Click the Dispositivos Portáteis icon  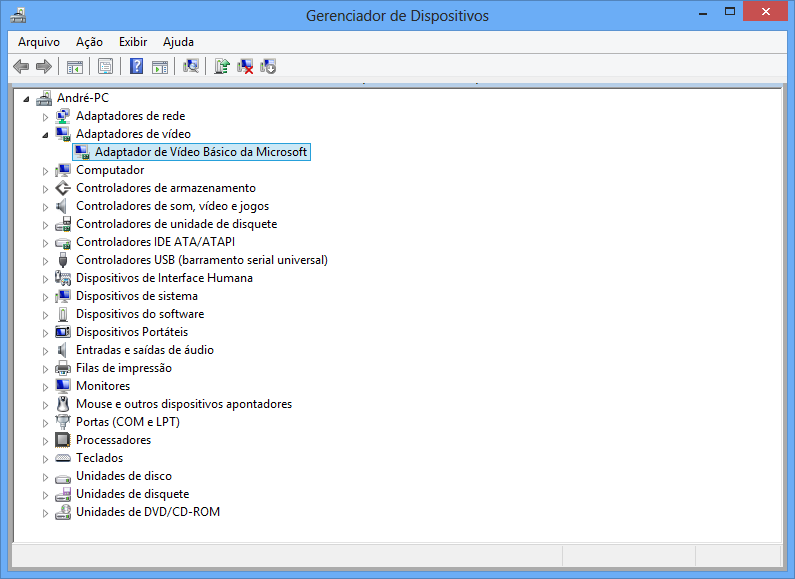point(63,332)
